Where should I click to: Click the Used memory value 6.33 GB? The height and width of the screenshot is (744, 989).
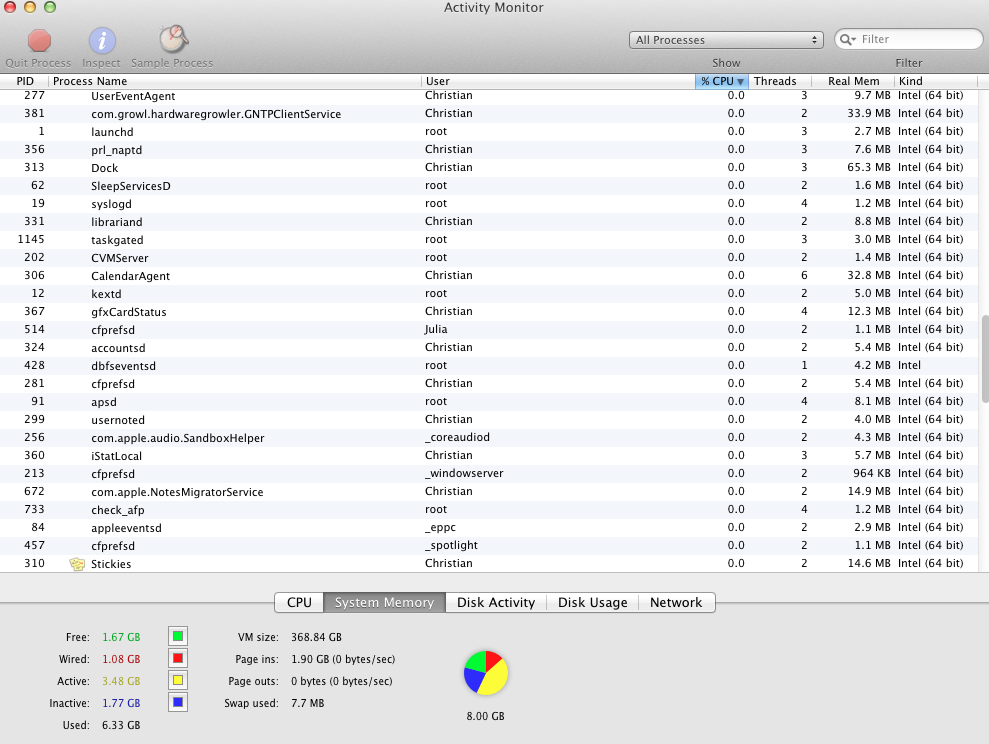[x=121, y=725]
